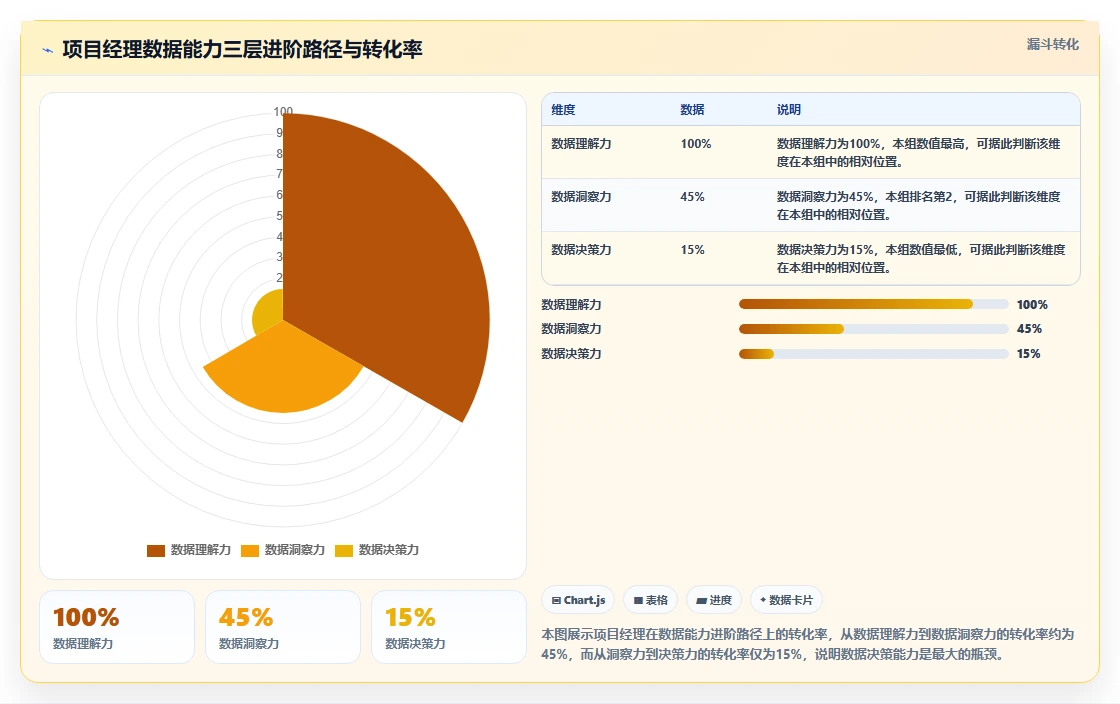1120x704 pixels.
Task: Click the 数据决策力为15% explanation cell
Action: pyautogui.click(x=921, y=258)
